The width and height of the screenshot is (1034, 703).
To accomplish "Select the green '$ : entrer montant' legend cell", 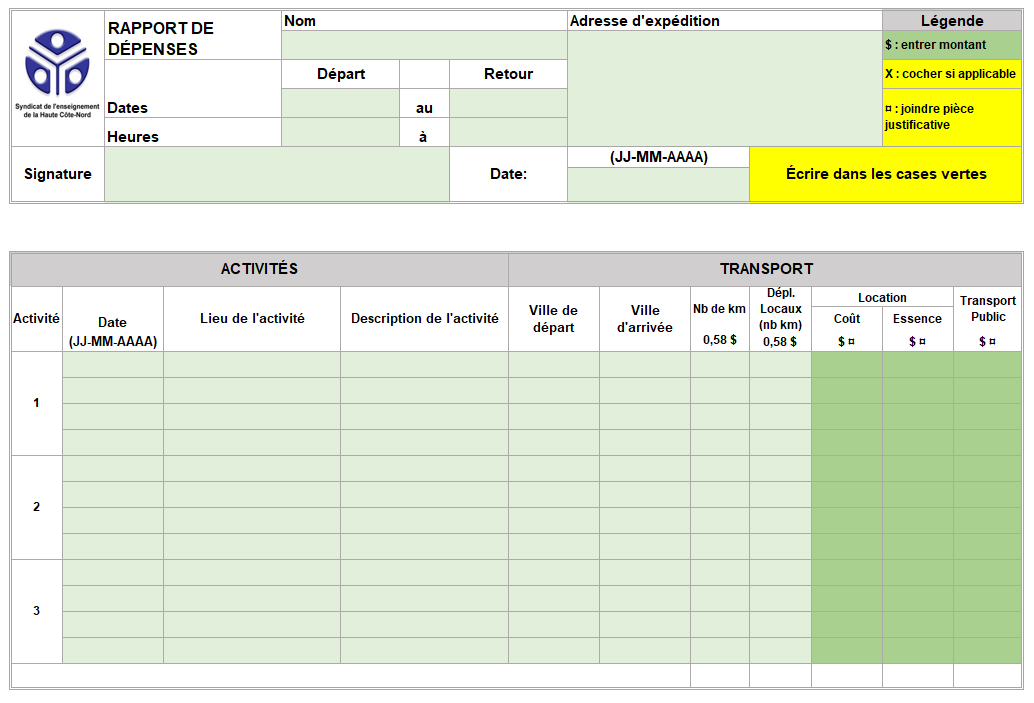I will 952,45.
